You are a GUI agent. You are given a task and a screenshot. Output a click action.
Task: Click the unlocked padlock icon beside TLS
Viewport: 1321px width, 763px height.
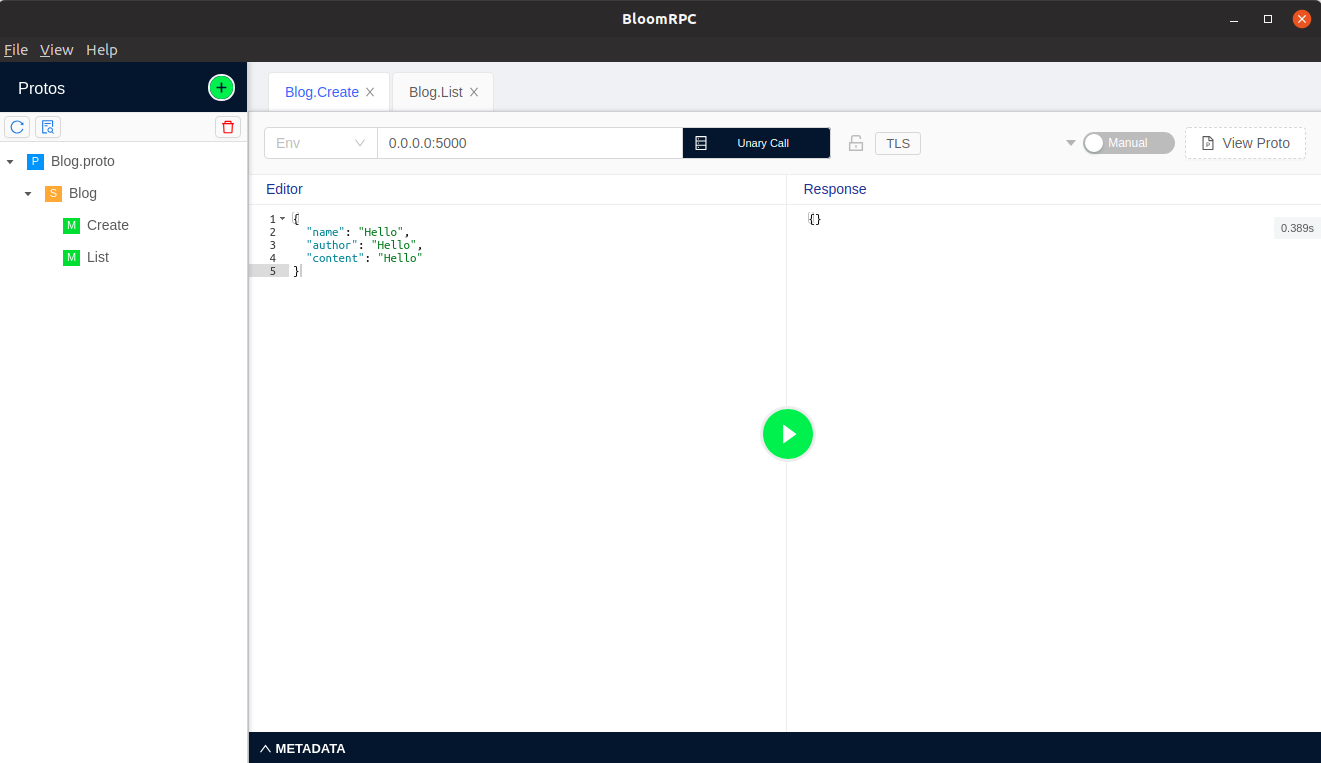(856, 143)
